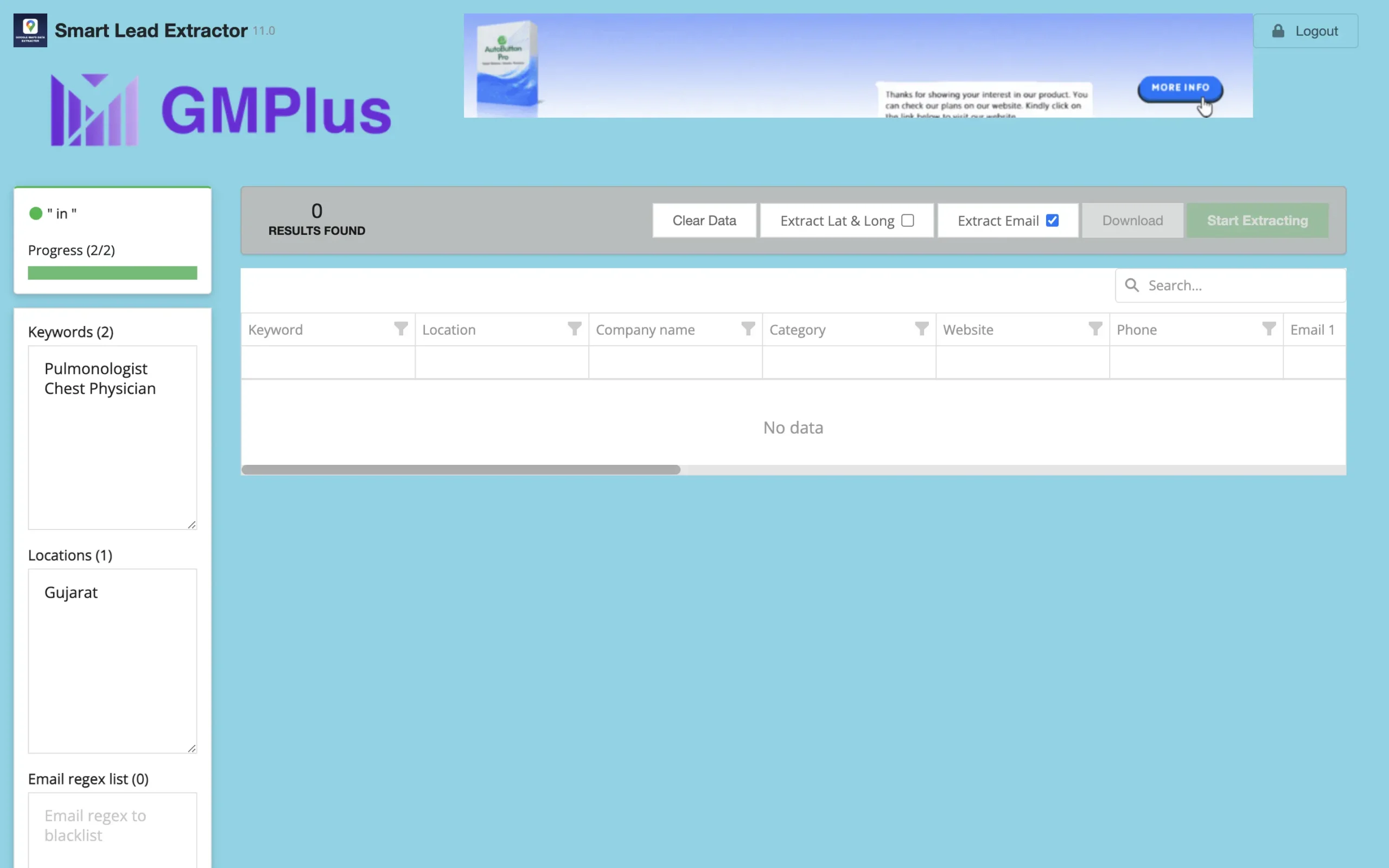This screenshot has width=1389, height=868.
Task: Click MORE INFO in the ad banner
Action: point(1180,88)
